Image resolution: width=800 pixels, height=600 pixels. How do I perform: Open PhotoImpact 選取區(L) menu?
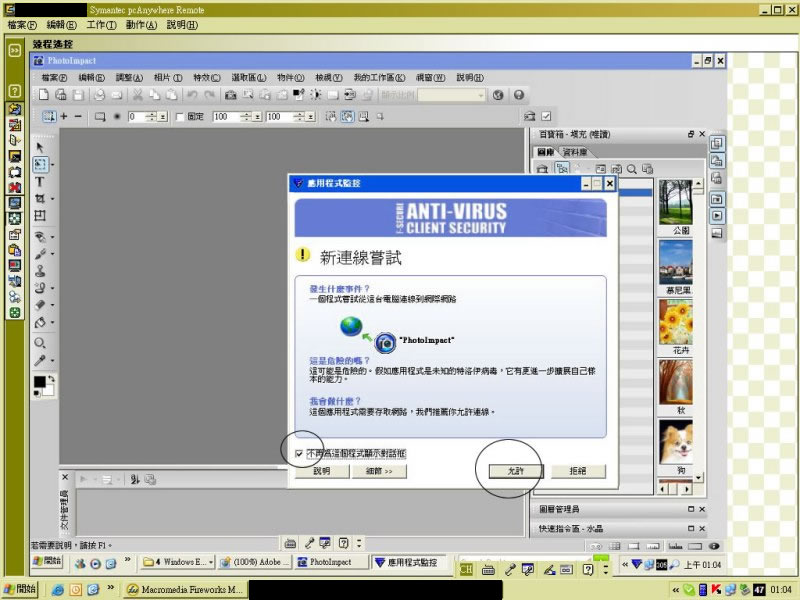(x=248, y=78)
